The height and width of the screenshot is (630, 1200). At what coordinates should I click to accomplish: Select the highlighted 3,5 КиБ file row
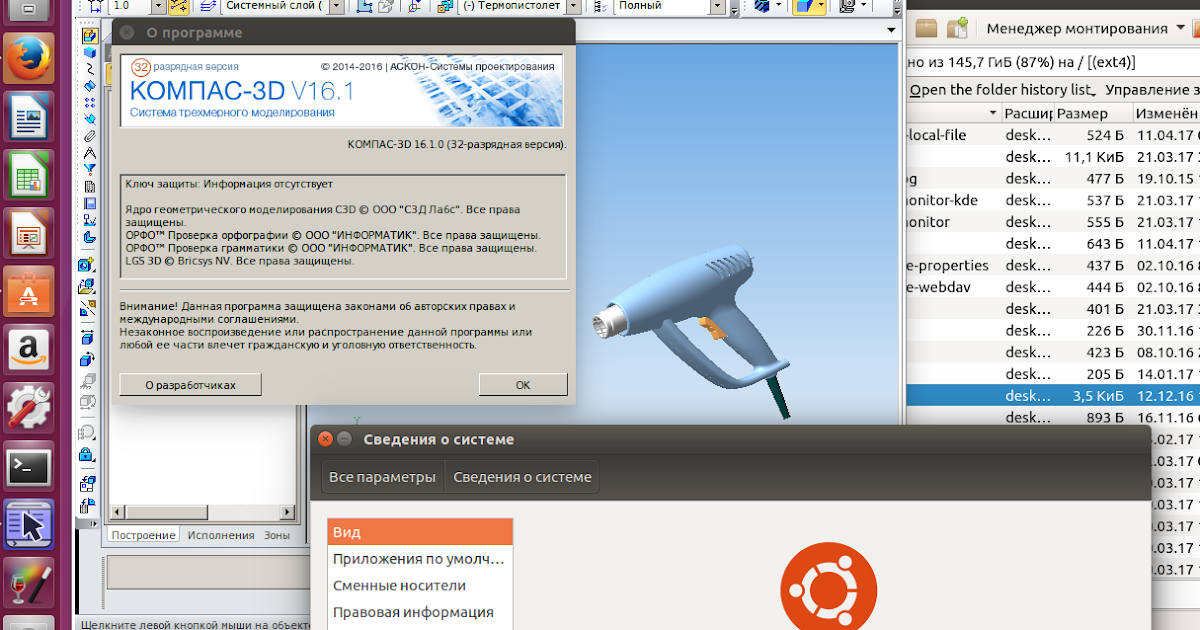[x=1053, y=396]
